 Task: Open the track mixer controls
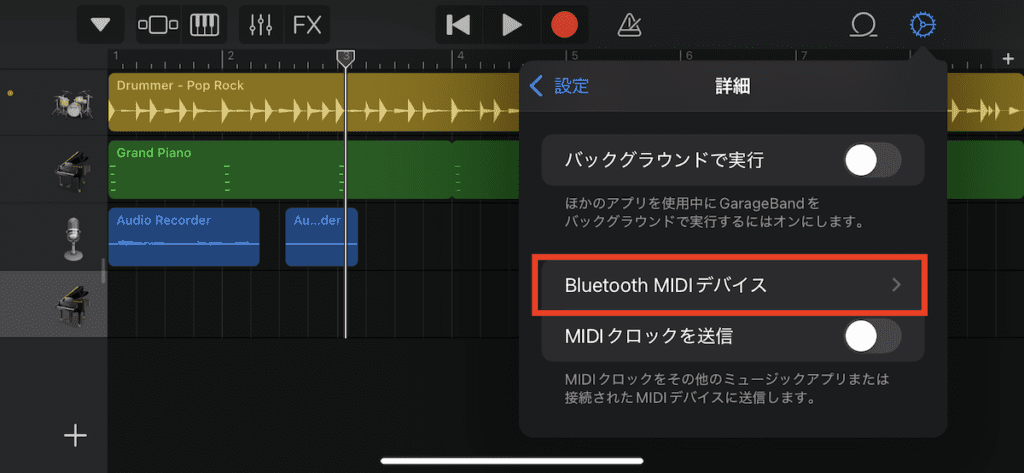point(260,25)
